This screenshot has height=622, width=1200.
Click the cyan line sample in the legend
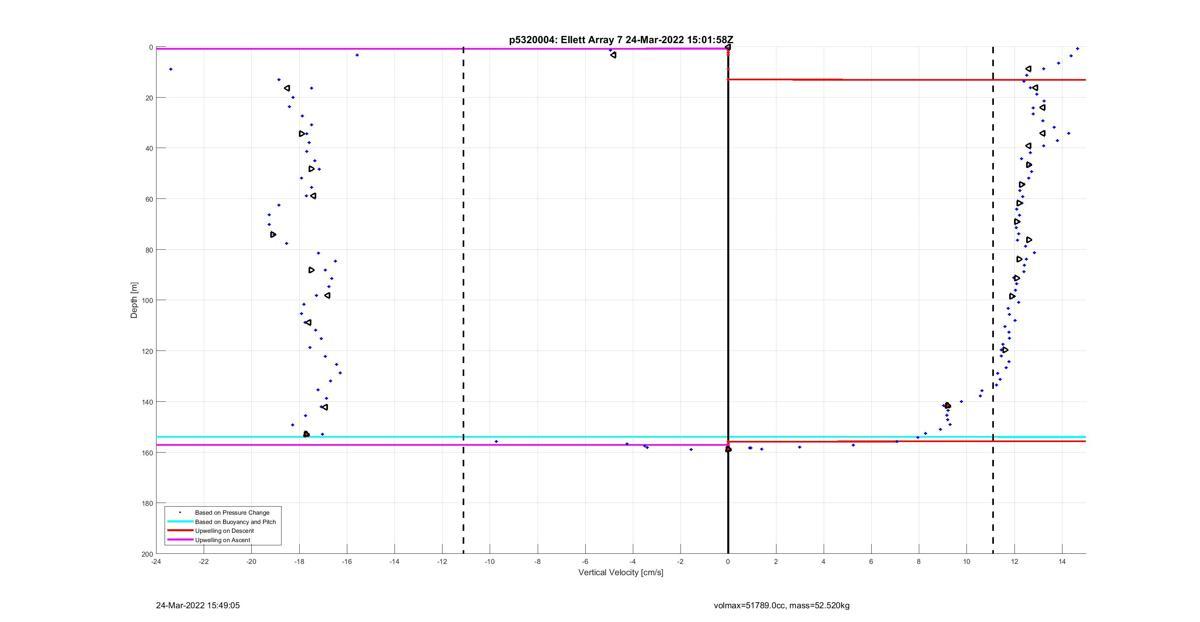[180, 522]
